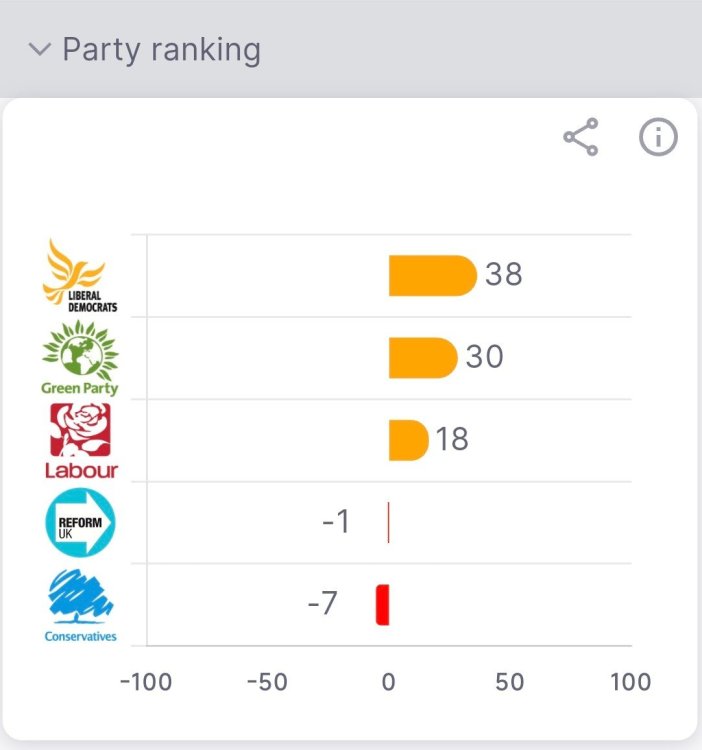Click the Liberal Democrats orange bar
Image resolution: width=702 pixels, height=750 pixels.
431,275
